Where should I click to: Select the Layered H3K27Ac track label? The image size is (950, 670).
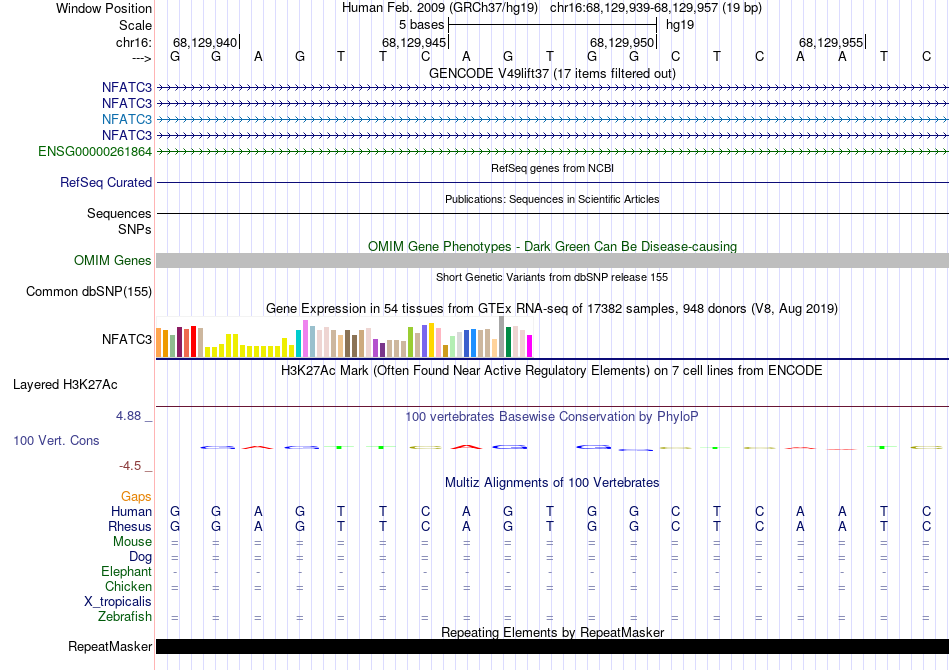click(x=65, y=384)
